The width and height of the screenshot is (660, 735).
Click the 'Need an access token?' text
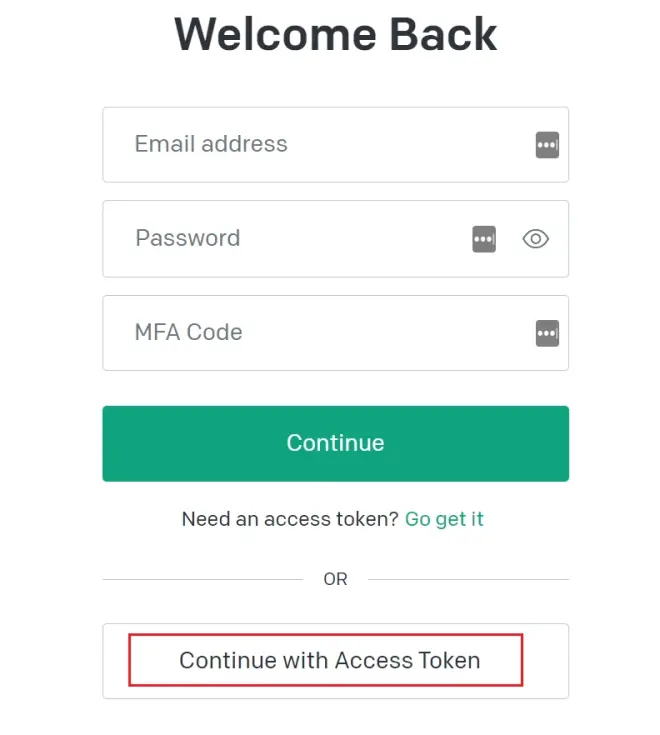click(290, 519)
